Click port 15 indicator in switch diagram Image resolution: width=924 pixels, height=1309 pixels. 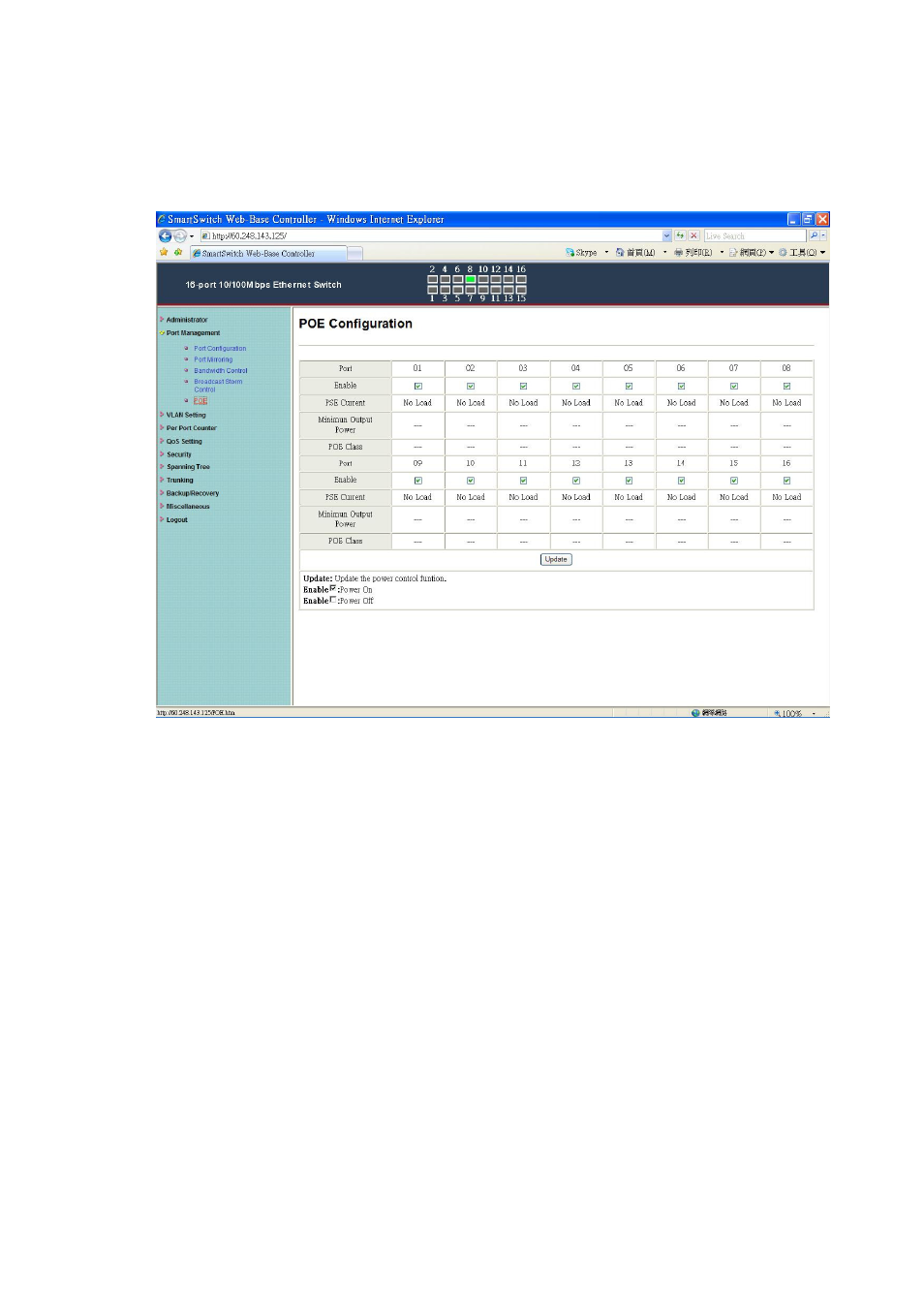(521, 289)
